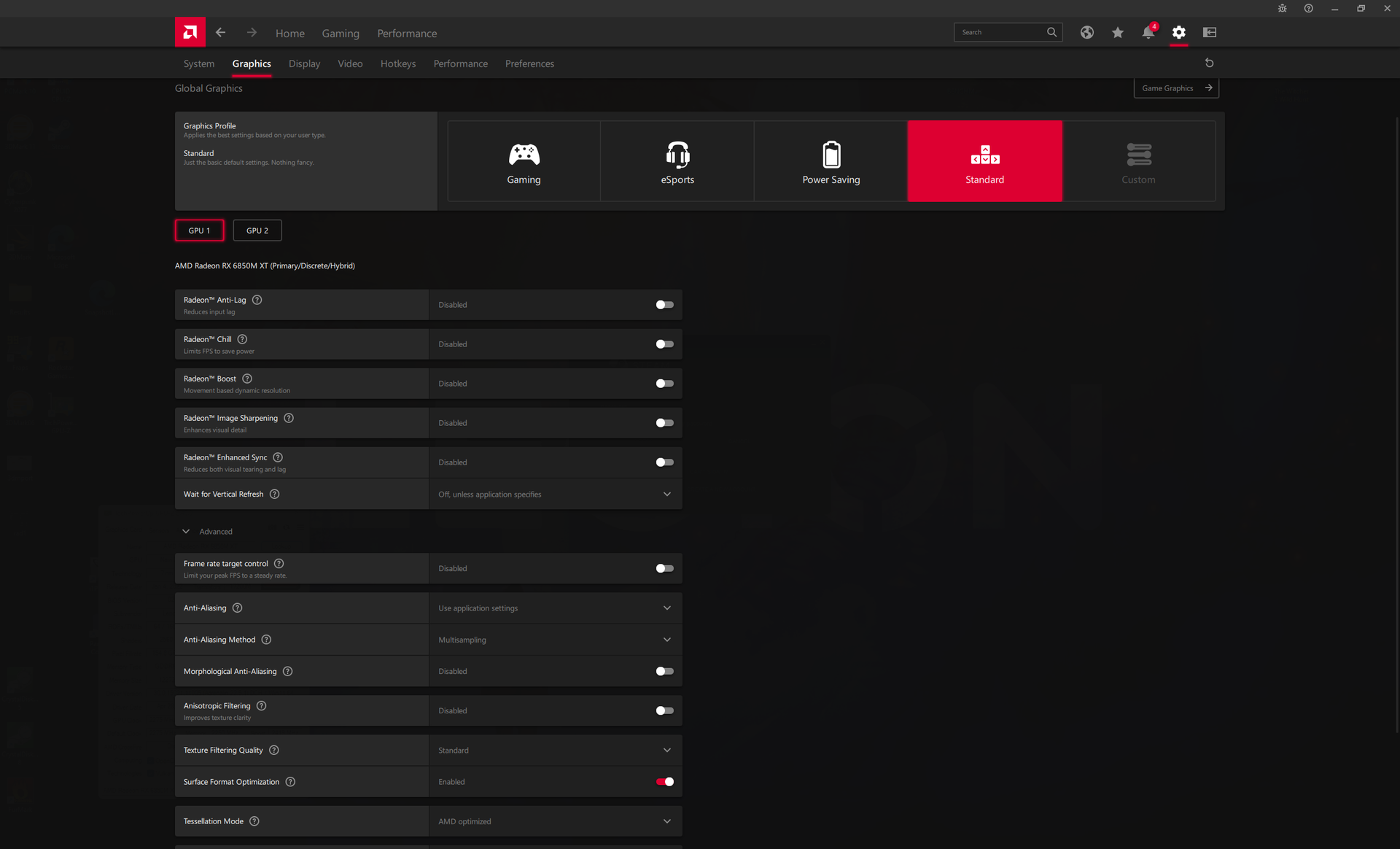Click the AMD logo home icon
The height and width of the screenshot is (849, 1400).
click(x=190, y=32)
